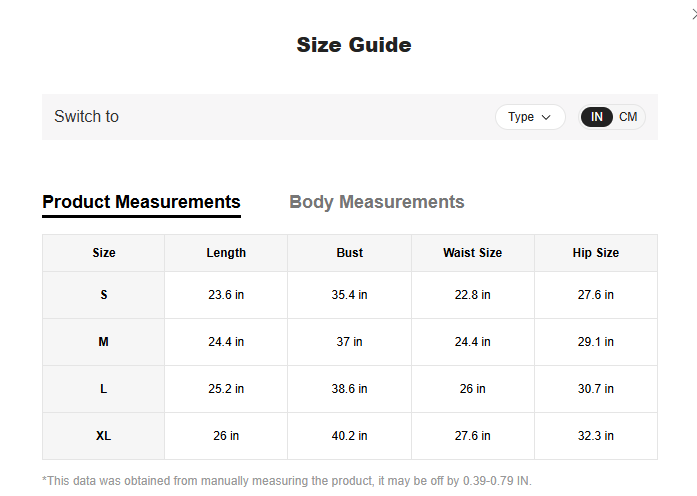The image size is (697, 496).
Task: Select the XL size row label
Action: (104, 436)
